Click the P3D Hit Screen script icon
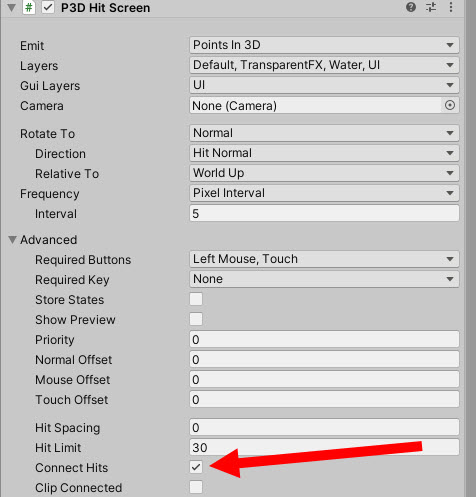 click(x=29, y=7)
